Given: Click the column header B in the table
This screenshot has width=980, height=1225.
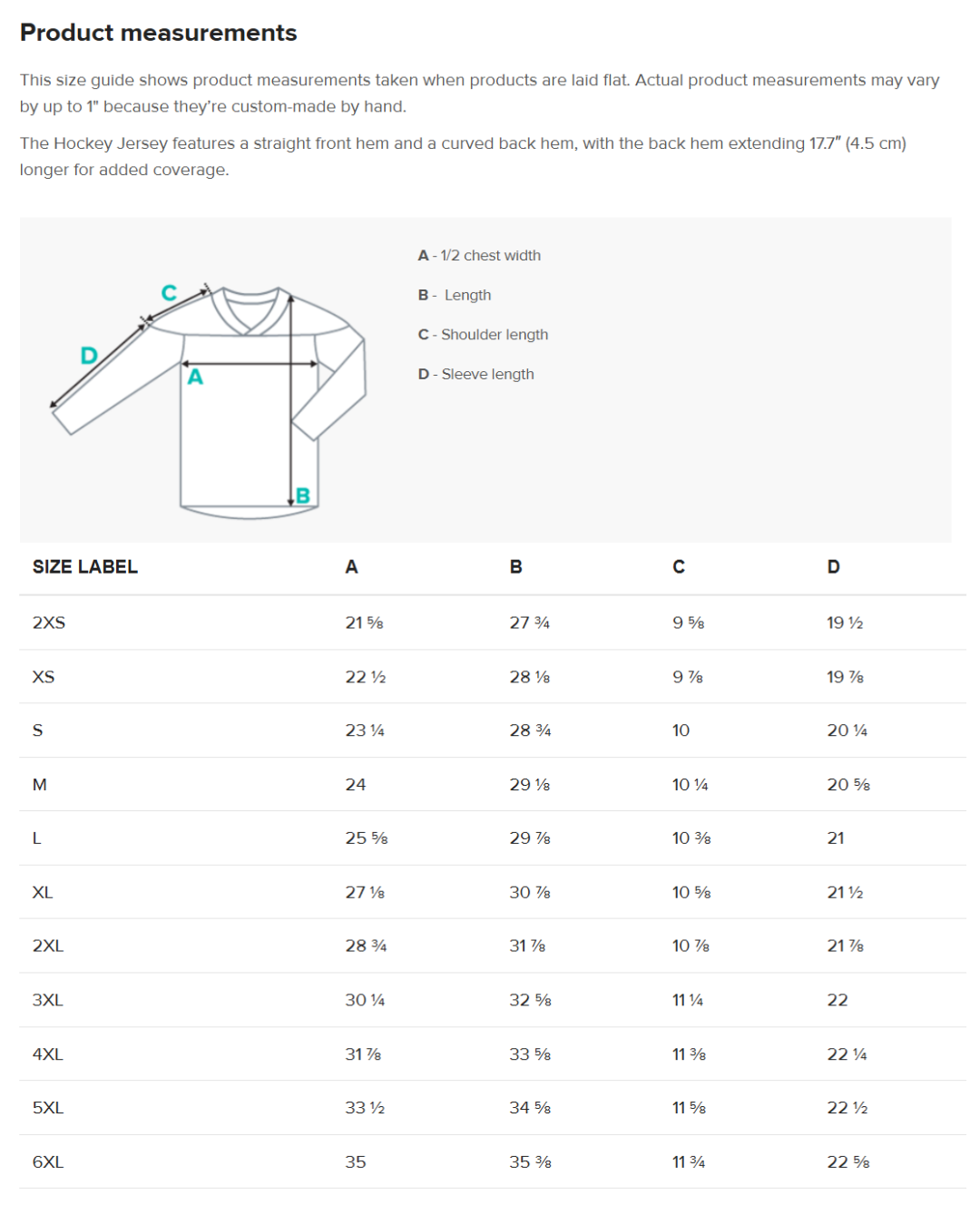Looking at the screenshot, I should click(515, 567).
